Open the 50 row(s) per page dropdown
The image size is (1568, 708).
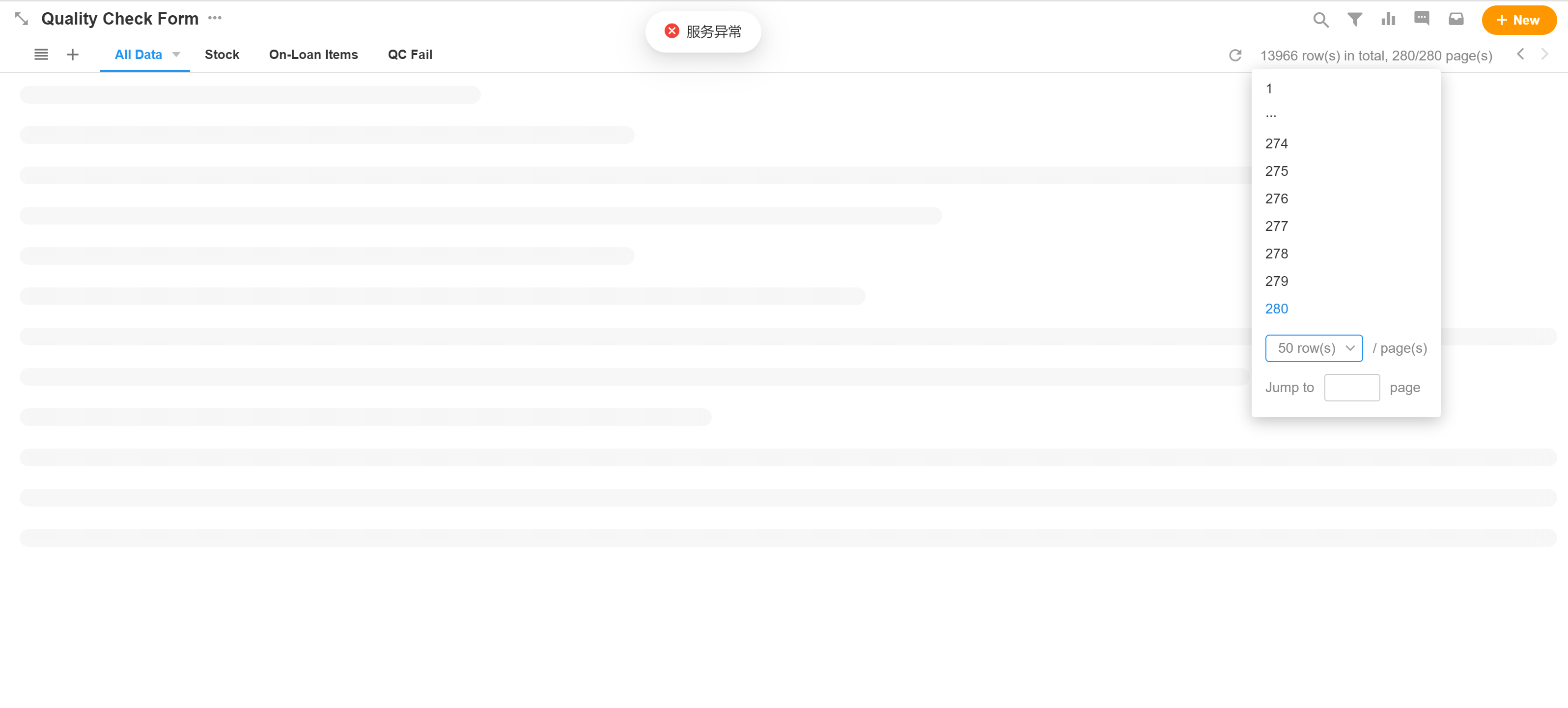[1314, 348]
